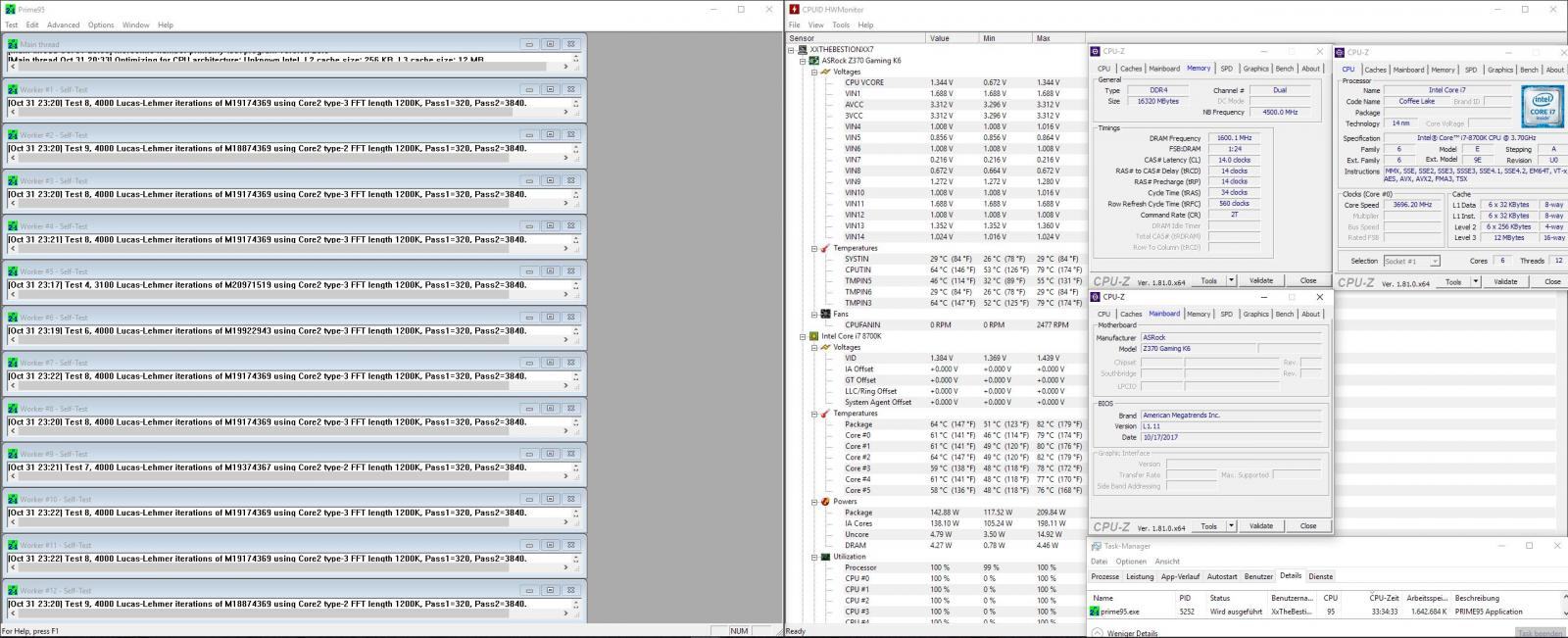This screenshot has width=1568, height=638.
Task: Click the CPUID HWMonitor title bar icon
Action: click(x=794, y=9)
